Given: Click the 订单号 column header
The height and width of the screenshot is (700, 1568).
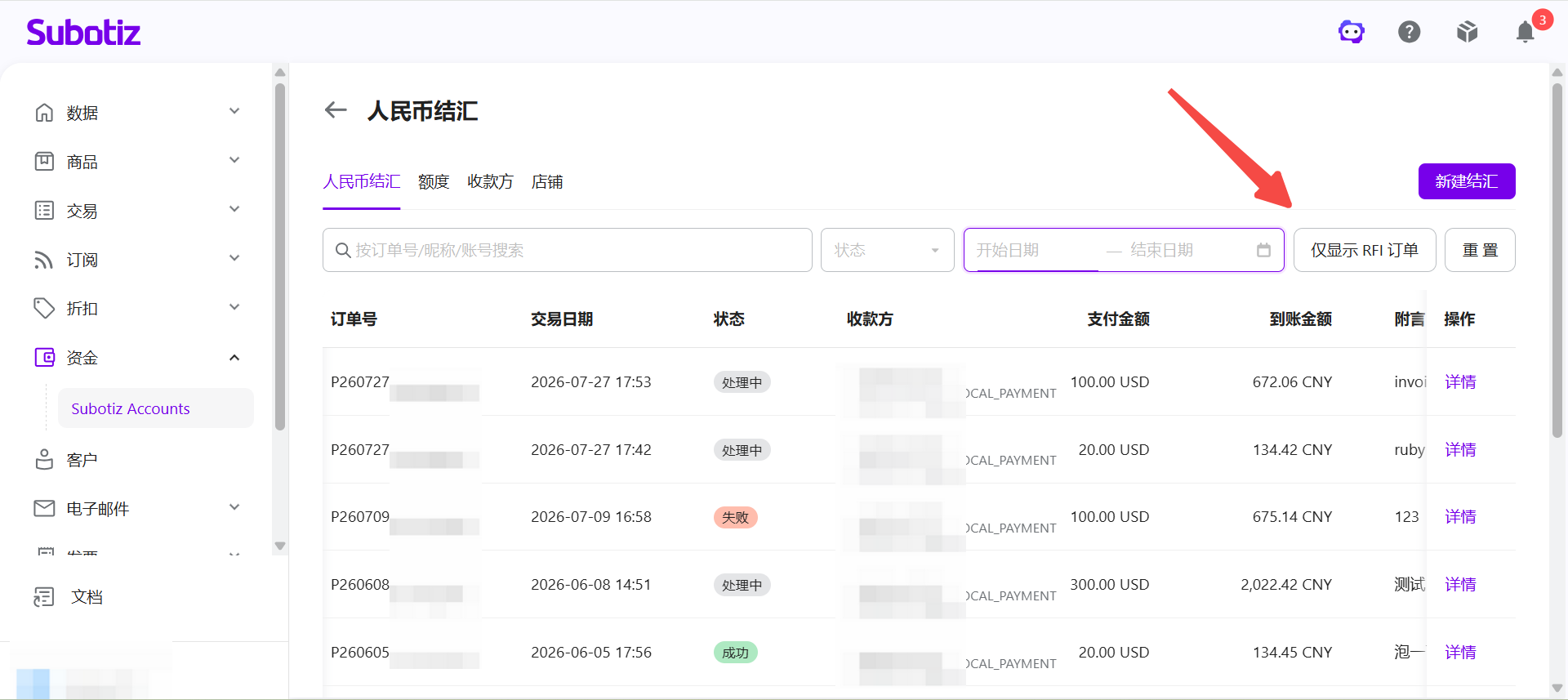Looking at the screenshot, I should click(x=354, y=319).
